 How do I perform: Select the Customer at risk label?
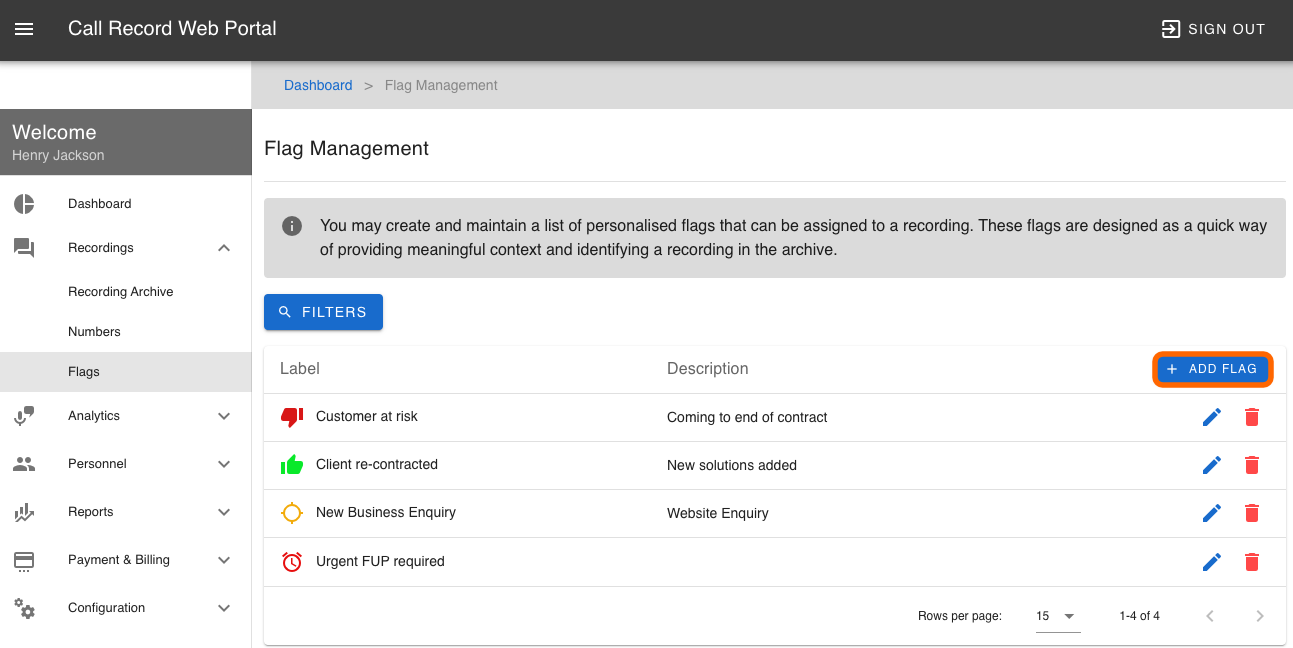(367, 416)
